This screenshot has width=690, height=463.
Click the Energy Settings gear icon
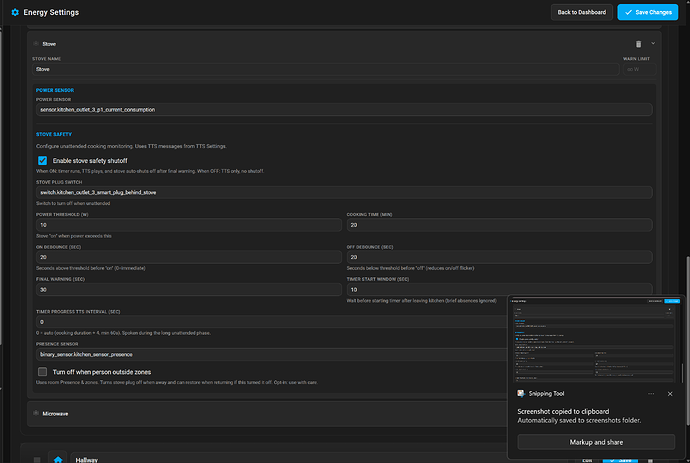(15, 12)
